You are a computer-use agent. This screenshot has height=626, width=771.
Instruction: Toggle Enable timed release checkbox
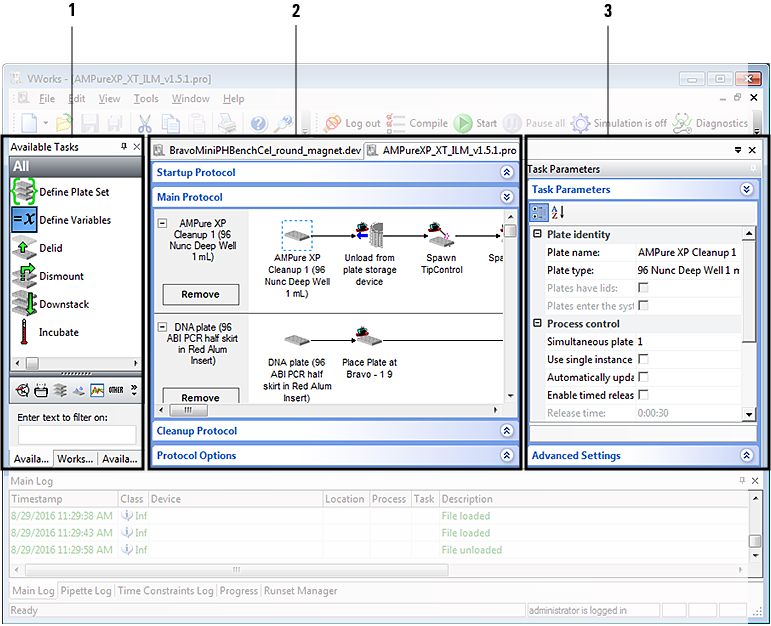pos(643,395)
